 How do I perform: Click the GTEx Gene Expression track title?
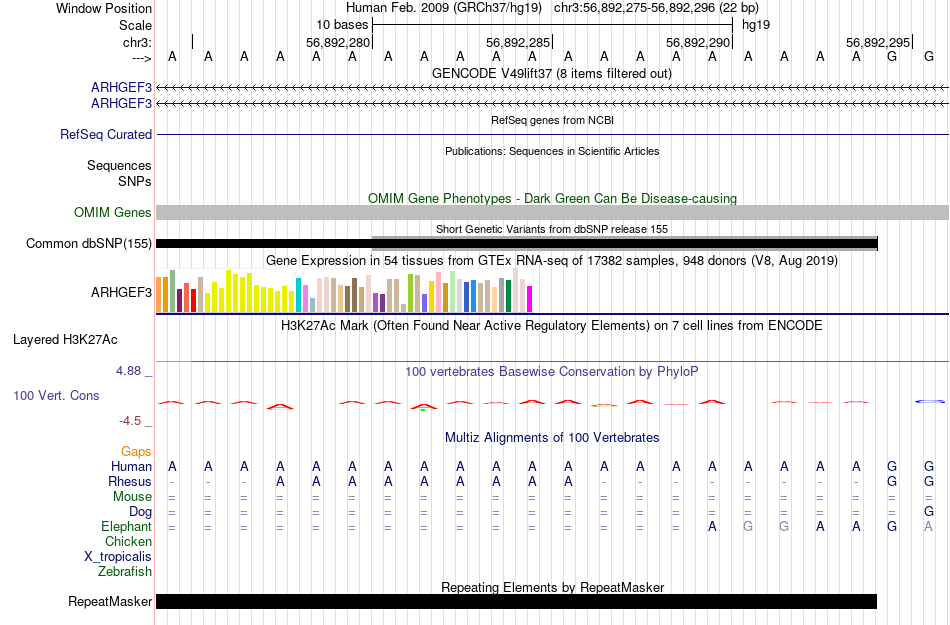point(551,261)
